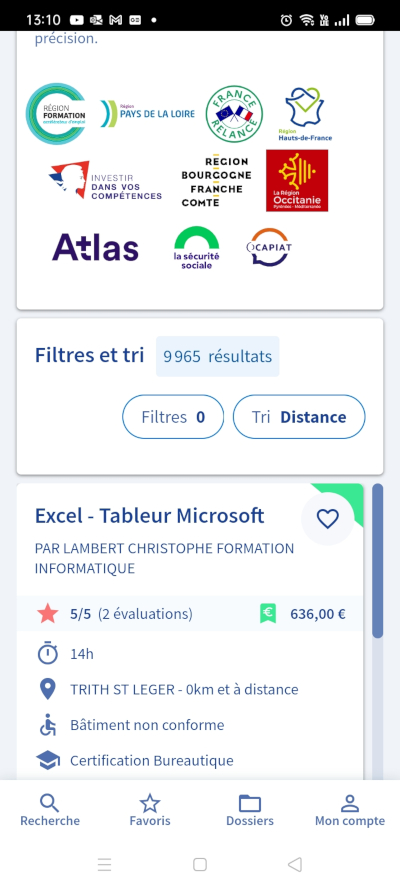The height and width of the screenshot is (889, 400).
Task: Open the Filtres button
Action: [173, 417]
